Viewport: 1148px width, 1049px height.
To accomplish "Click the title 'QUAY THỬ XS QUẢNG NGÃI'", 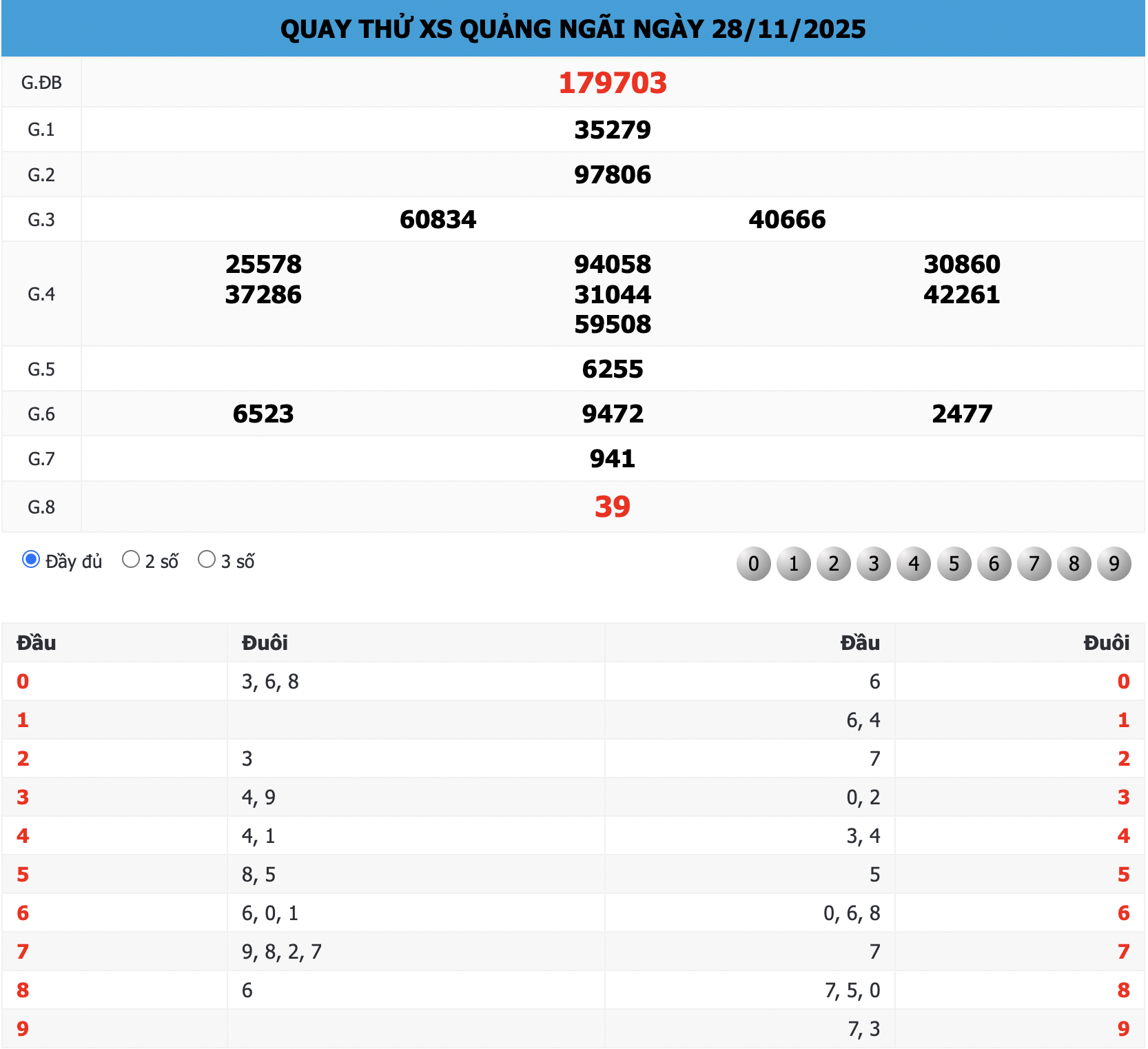I will point(454,29).
